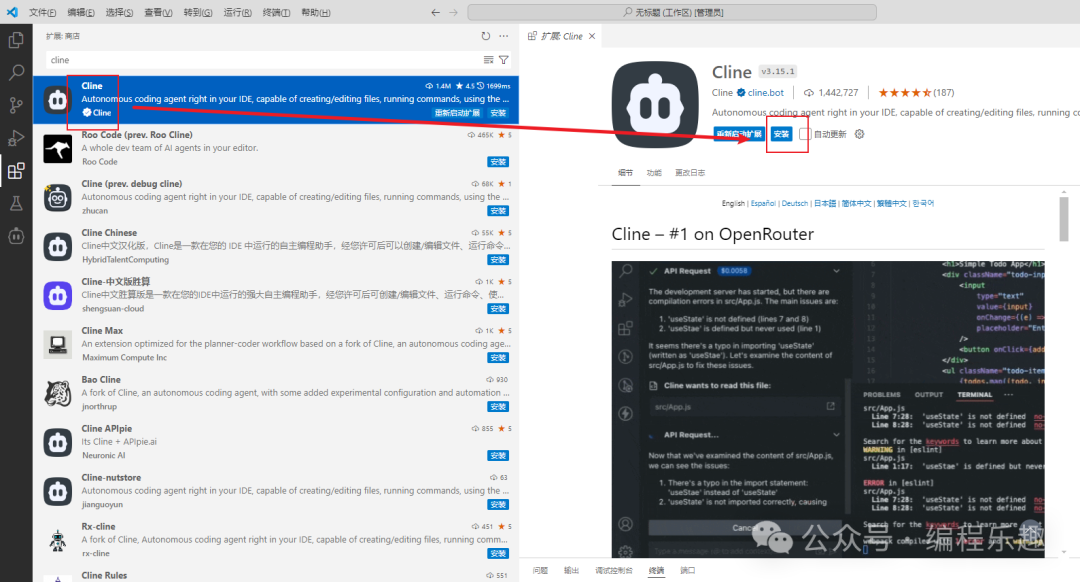This screenshot has width=1080, height=582.
Task: Click Restart Extensions in Cline list row
Action: pos(457,113)
